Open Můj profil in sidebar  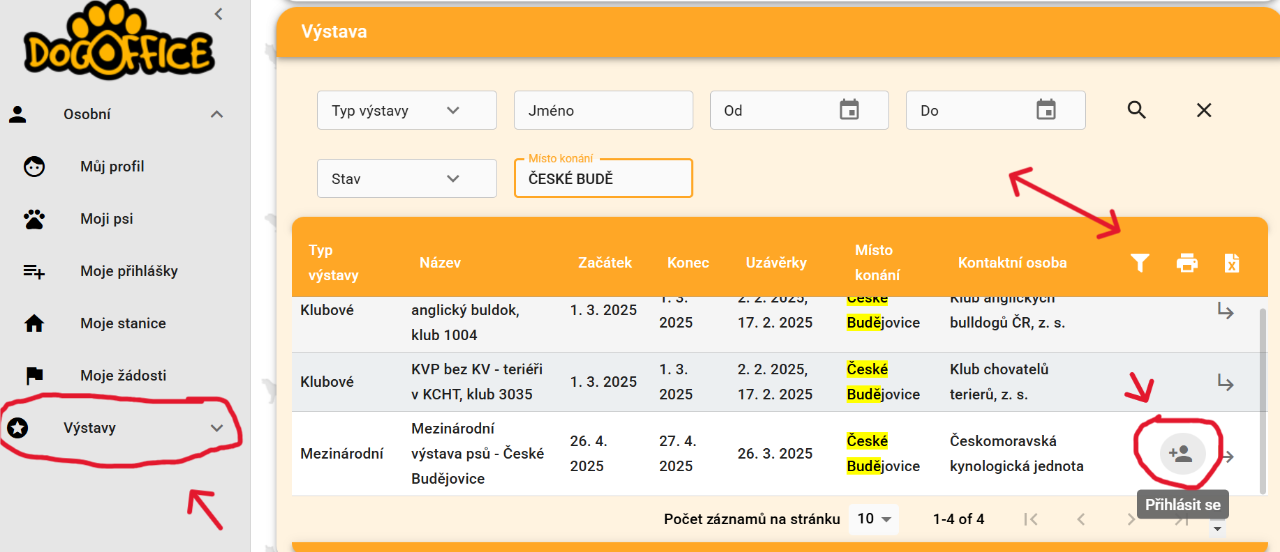(112, 166)
